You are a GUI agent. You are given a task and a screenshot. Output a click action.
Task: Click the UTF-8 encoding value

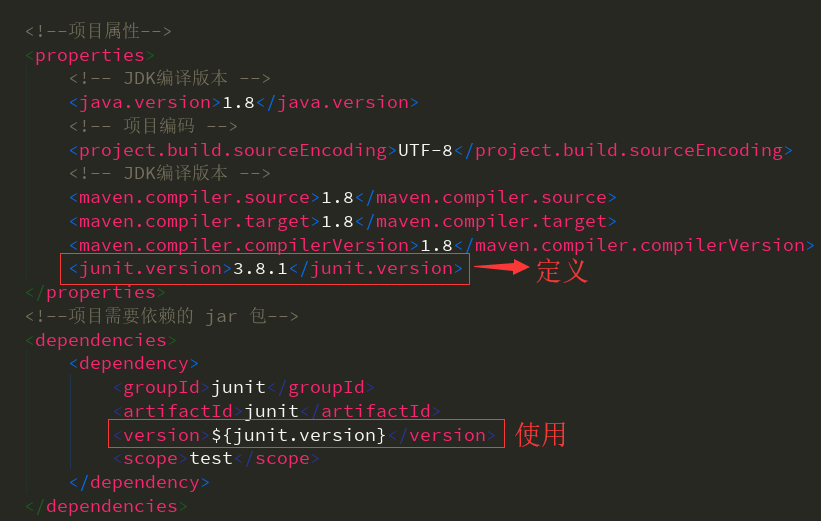tap(425, 150)
